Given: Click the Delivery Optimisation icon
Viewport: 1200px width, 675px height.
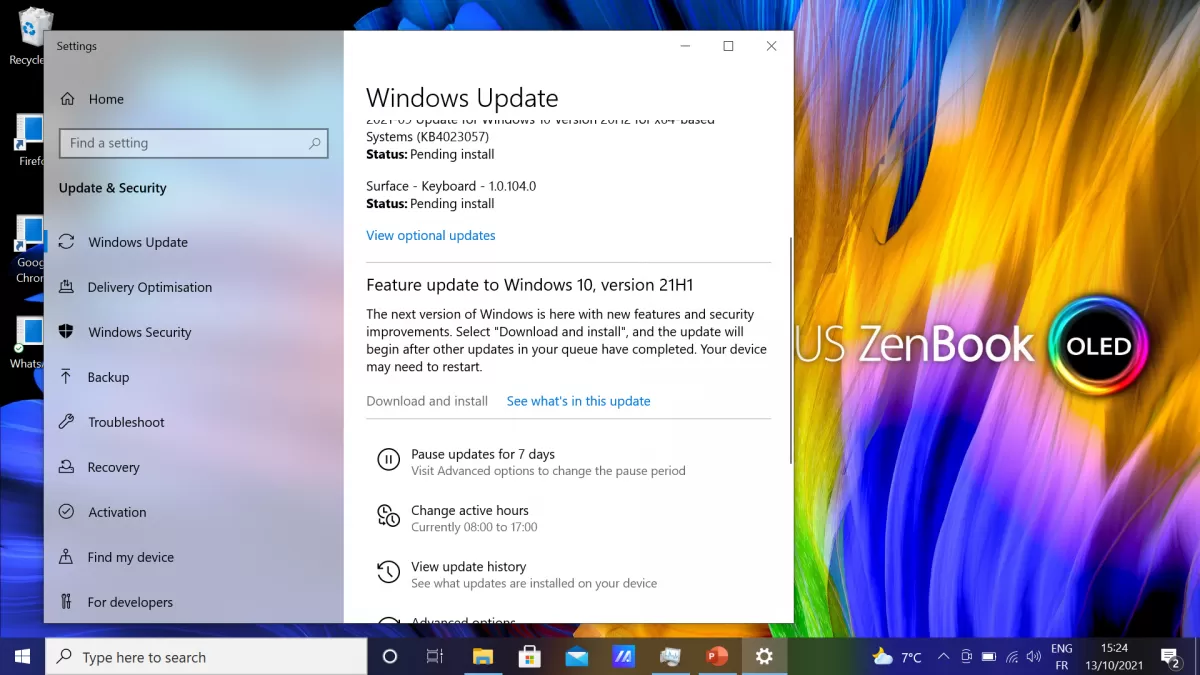Looking at the screenshot, I should click(67, 286).
